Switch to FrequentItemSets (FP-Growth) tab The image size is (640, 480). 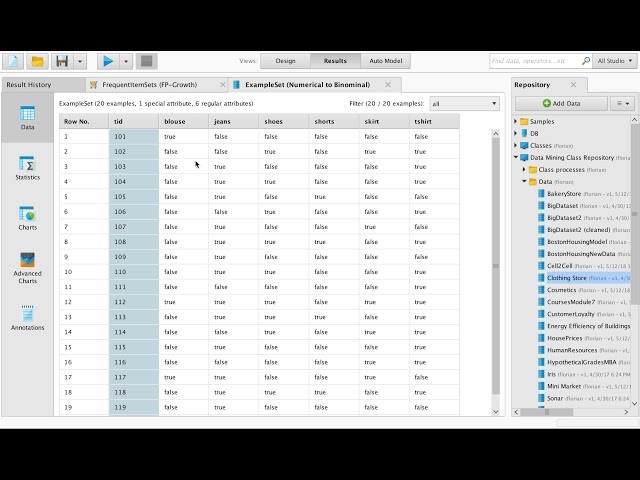pos(149,84)
